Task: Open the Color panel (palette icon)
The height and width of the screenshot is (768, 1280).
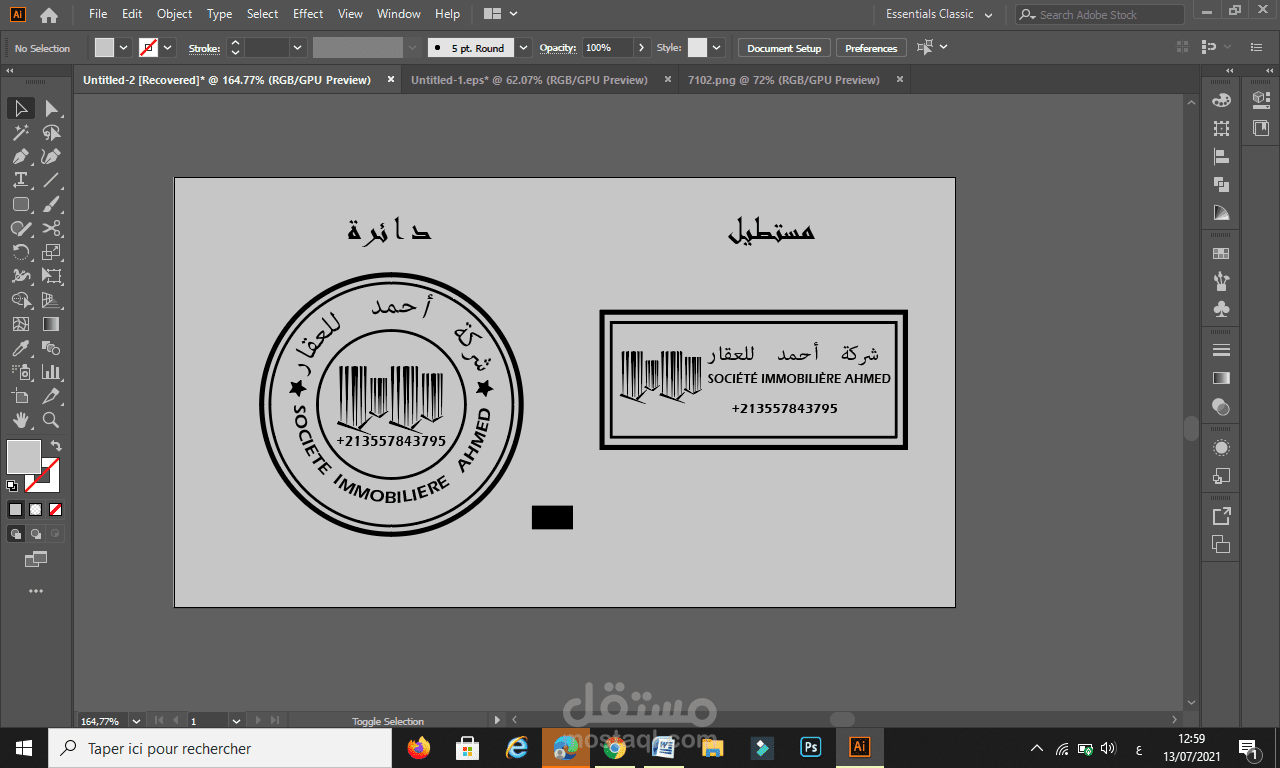Action: [x=1221, y=100]
